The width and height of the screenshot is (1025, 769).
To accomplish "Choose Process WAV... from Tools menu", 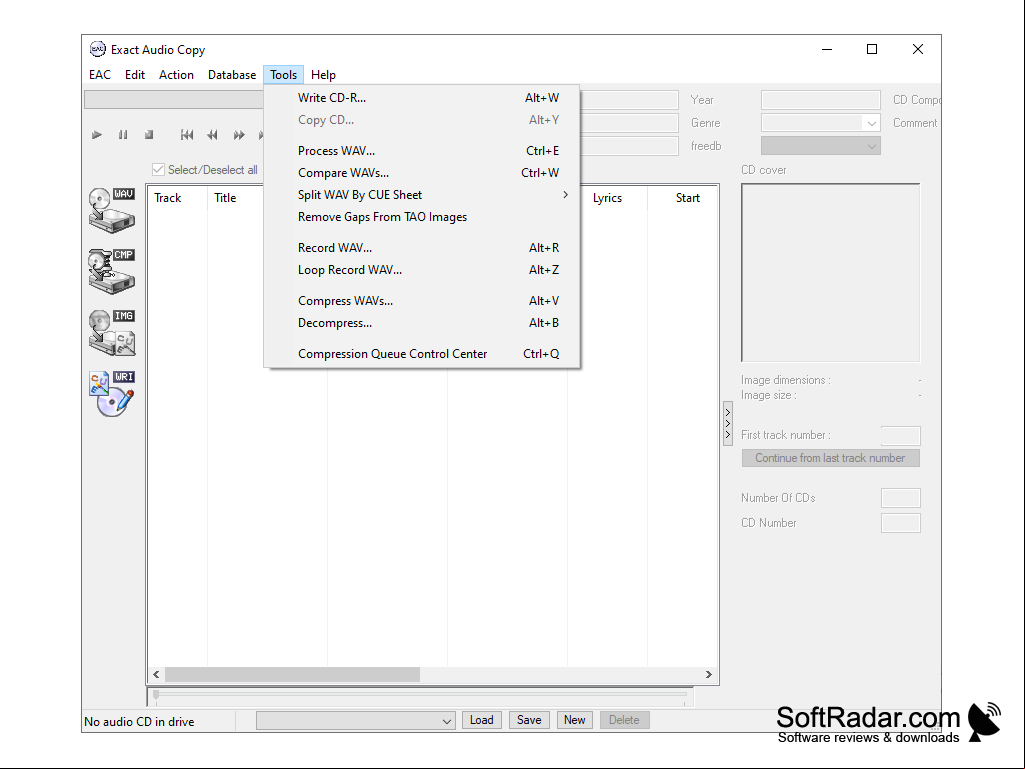I will tap(422, 151).
